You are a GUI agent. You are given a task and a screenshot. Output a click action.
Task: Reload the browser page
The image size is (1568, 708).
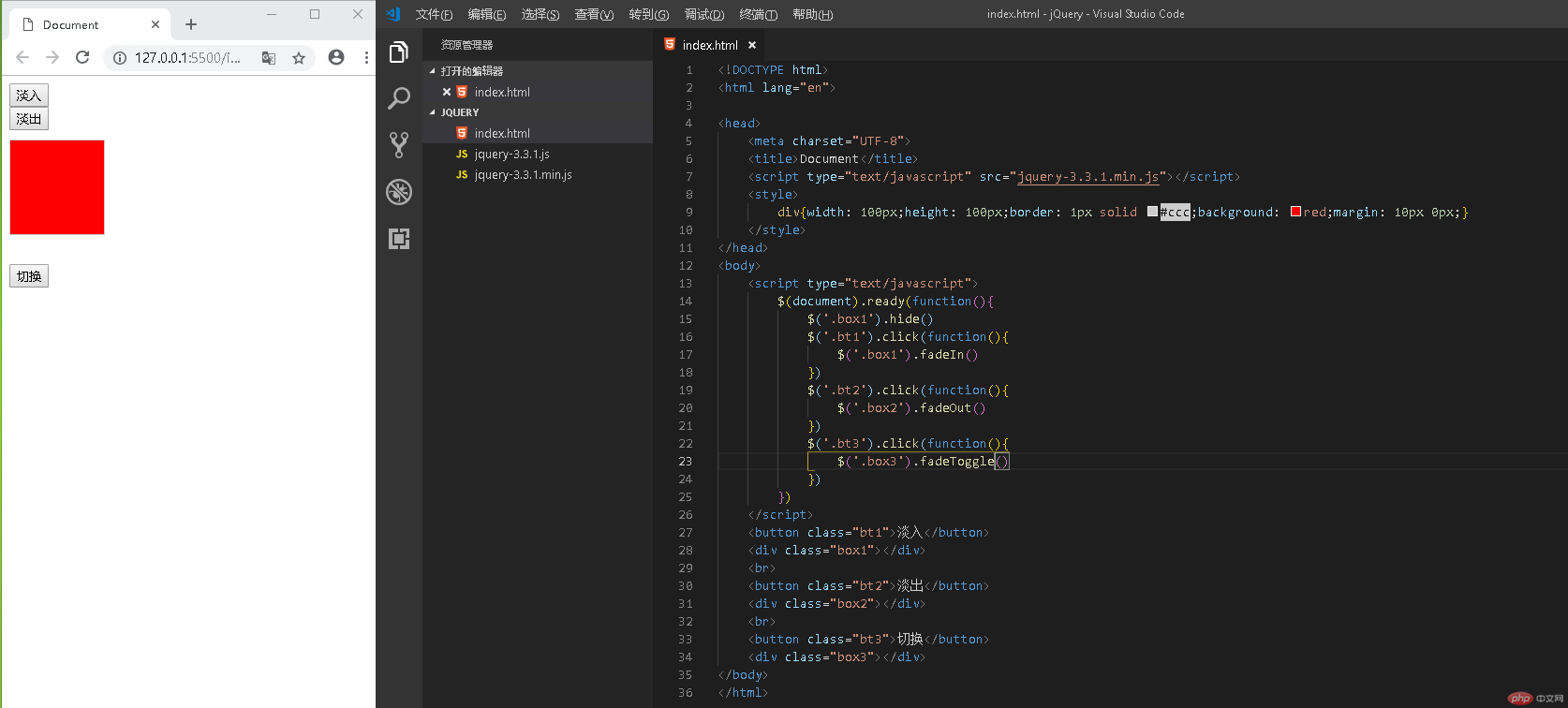pos(82,57)
